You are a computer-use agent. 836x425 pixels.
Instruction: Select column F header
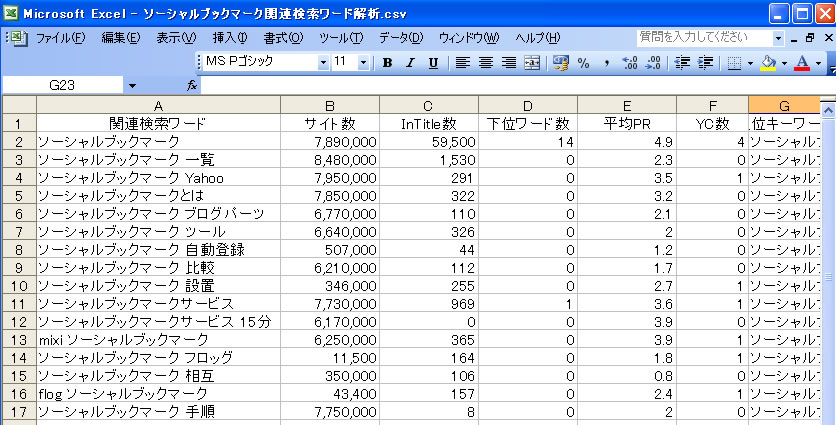(712, 106)
